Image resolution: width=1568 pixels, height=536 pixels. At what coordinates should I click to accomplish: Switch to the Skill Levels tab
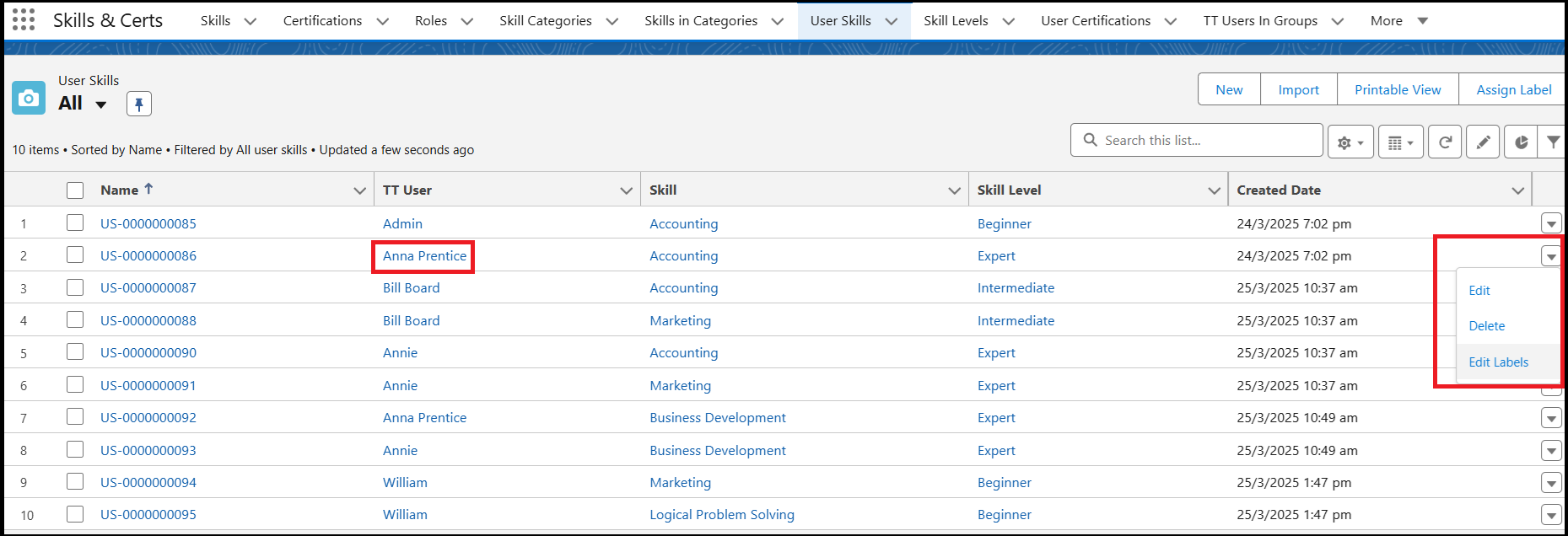click(x=956, y=20)
